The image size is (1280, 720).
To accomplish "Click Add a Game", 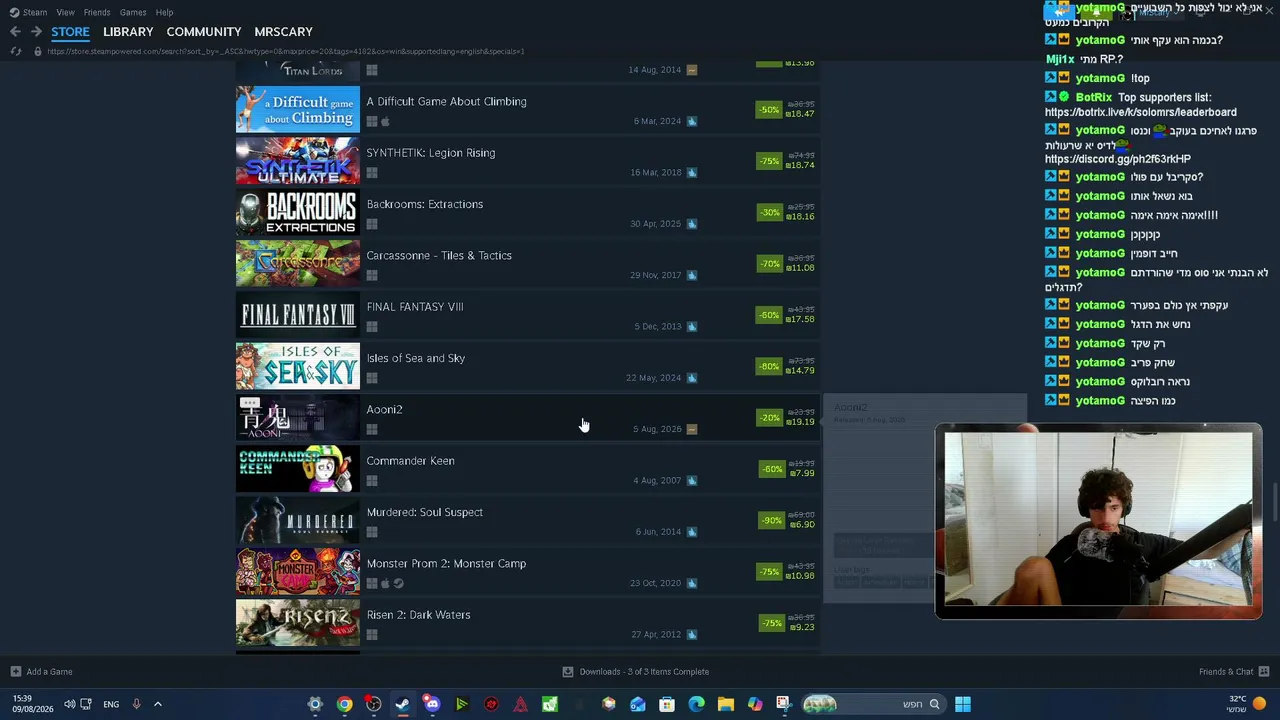I will tap(49, 672).
